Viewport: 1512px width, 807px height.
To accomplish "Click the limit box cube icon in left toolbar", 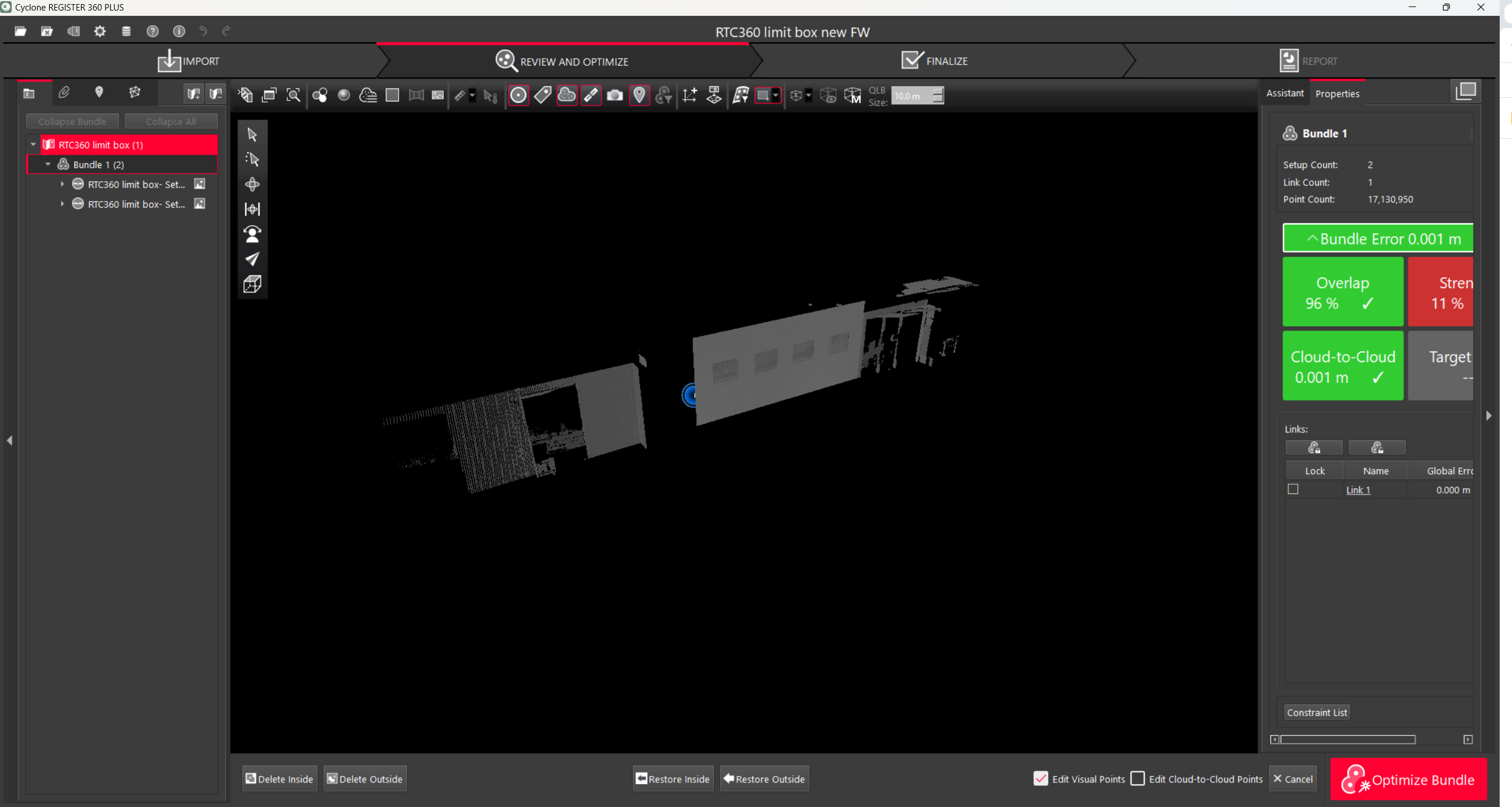I will (x=253, y=284).
